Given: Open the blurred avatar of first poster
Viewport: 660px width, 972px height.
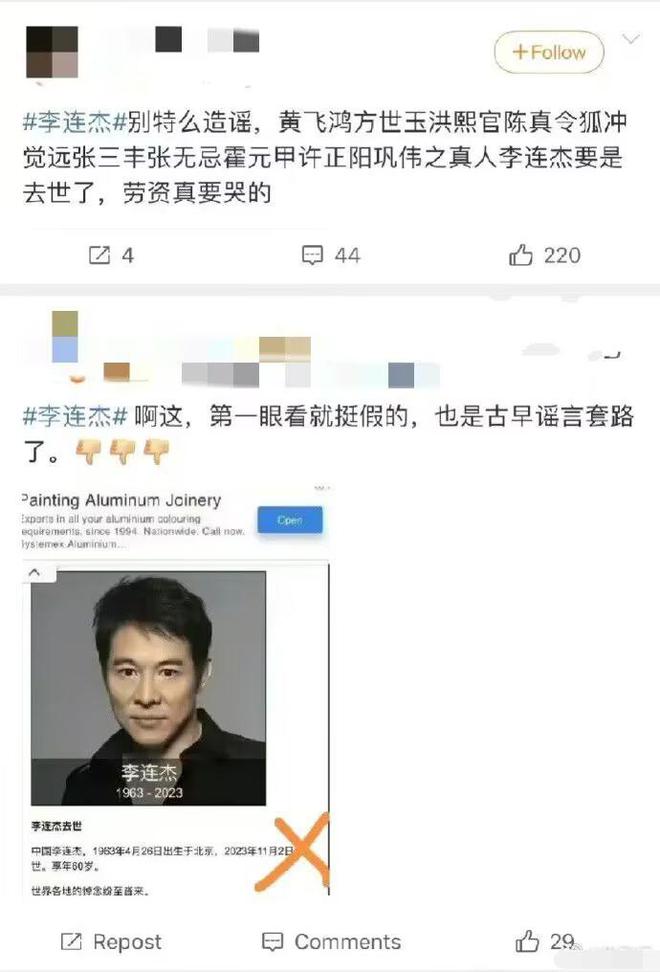Looking at the screenshot, I should tap(52, 52).
